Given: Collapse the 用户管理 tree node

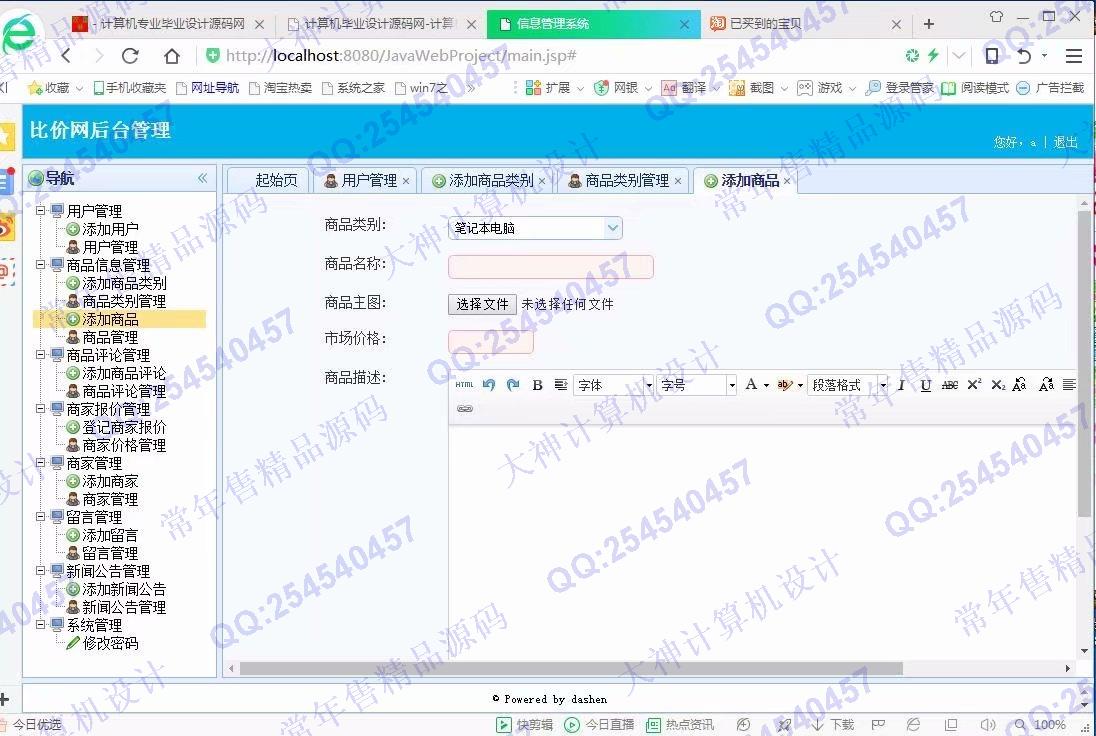Looking at the screenshot, I should tap(41, 211).
